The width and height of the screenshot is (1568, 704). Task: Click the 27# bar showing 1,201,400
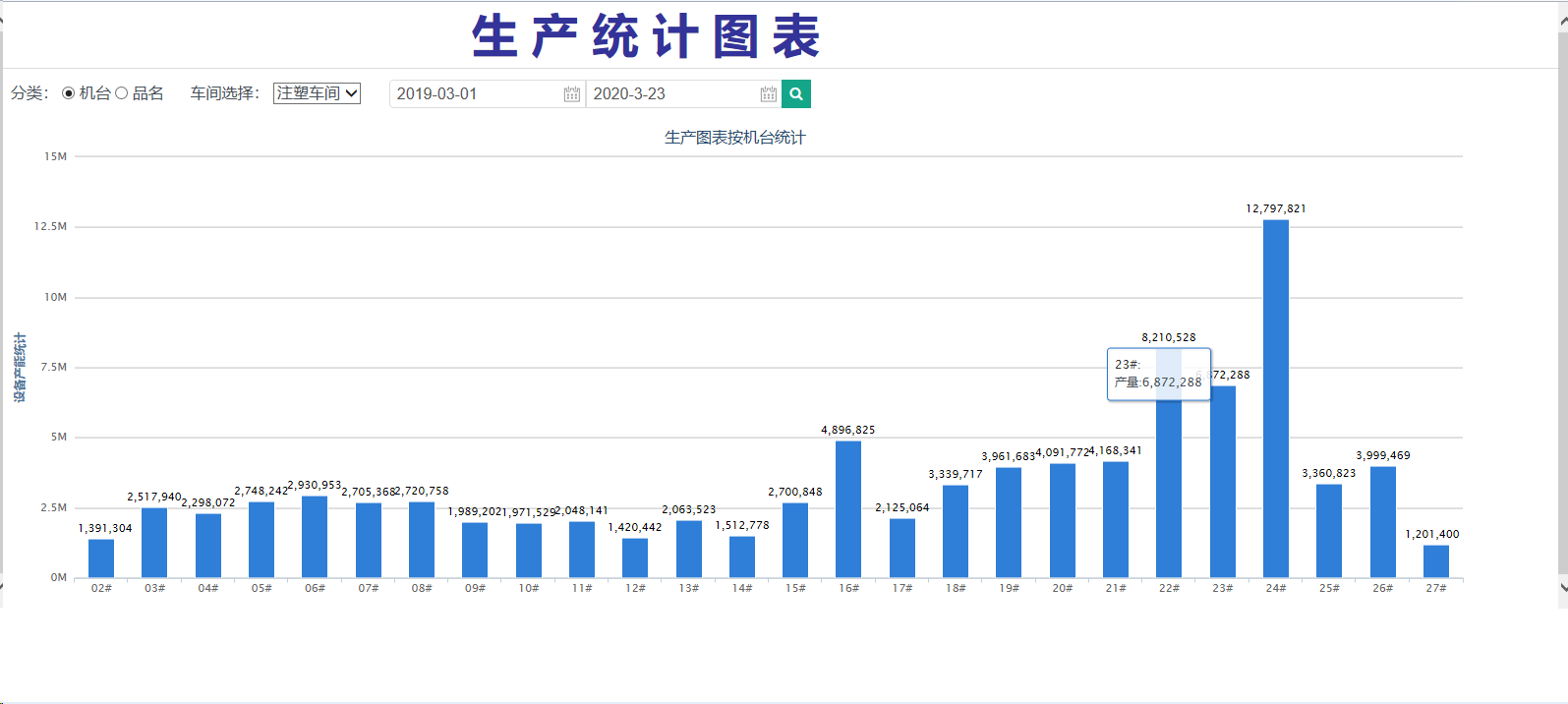[x=1436, y=561]
